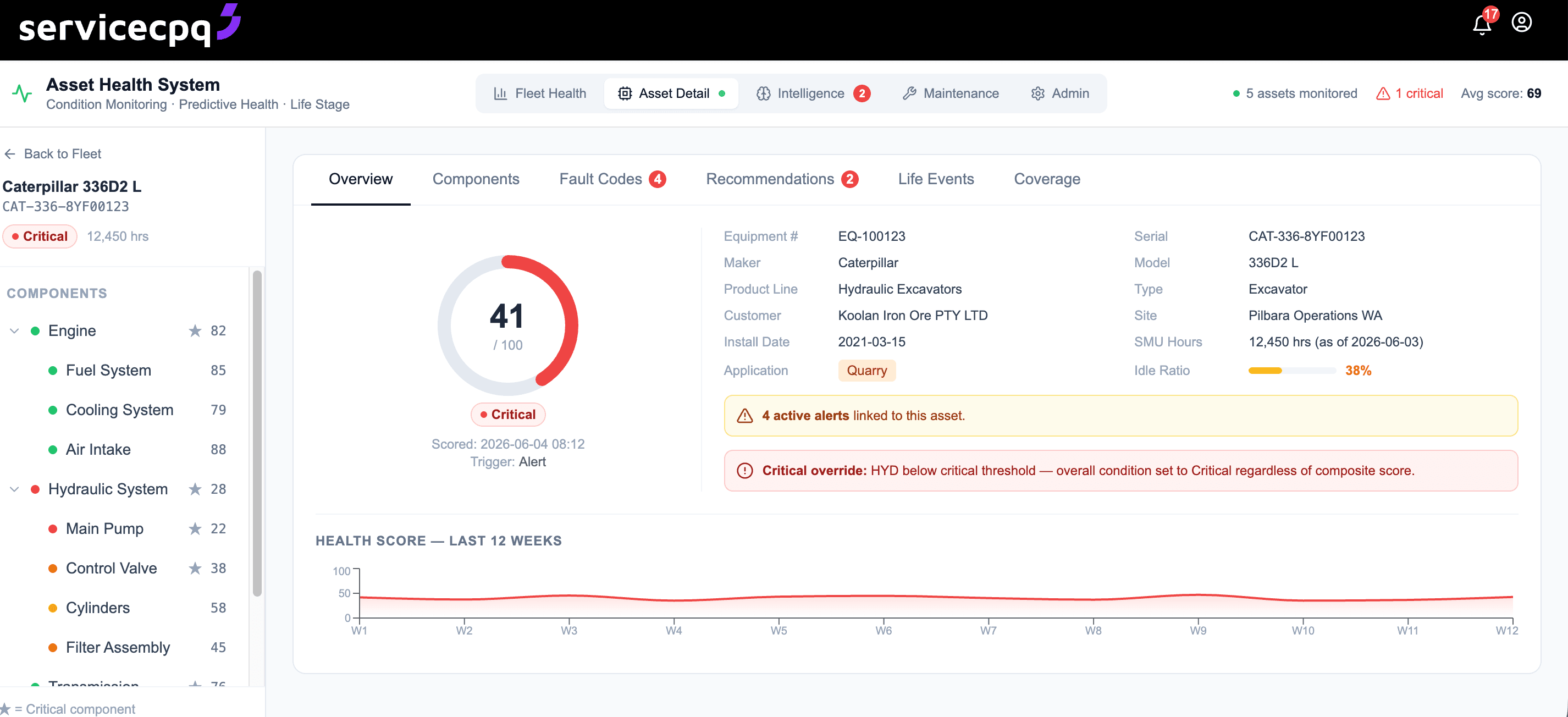Image resolution: width=1568 pixels, height=717 pixels.
Task: Click the components list scrollbar
Action: 257,433
